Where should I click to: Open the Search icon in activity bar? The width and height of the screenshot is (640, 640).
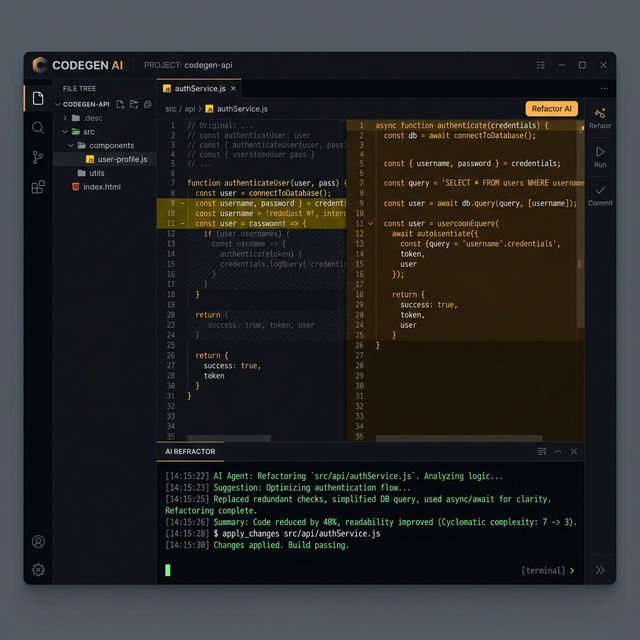(38, 128)
